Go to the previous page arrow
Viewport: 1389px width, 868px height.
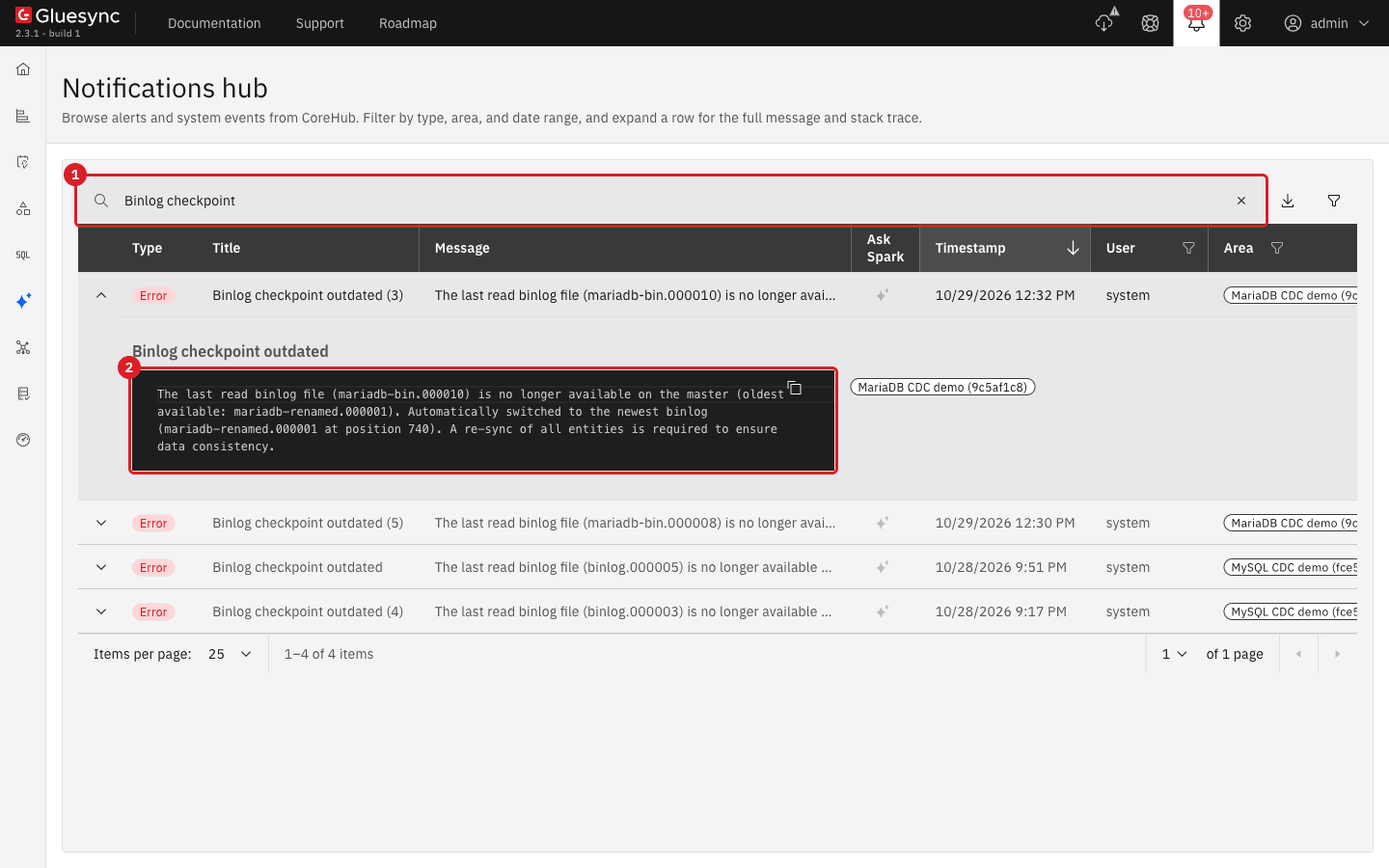[x=1298, y=654]
